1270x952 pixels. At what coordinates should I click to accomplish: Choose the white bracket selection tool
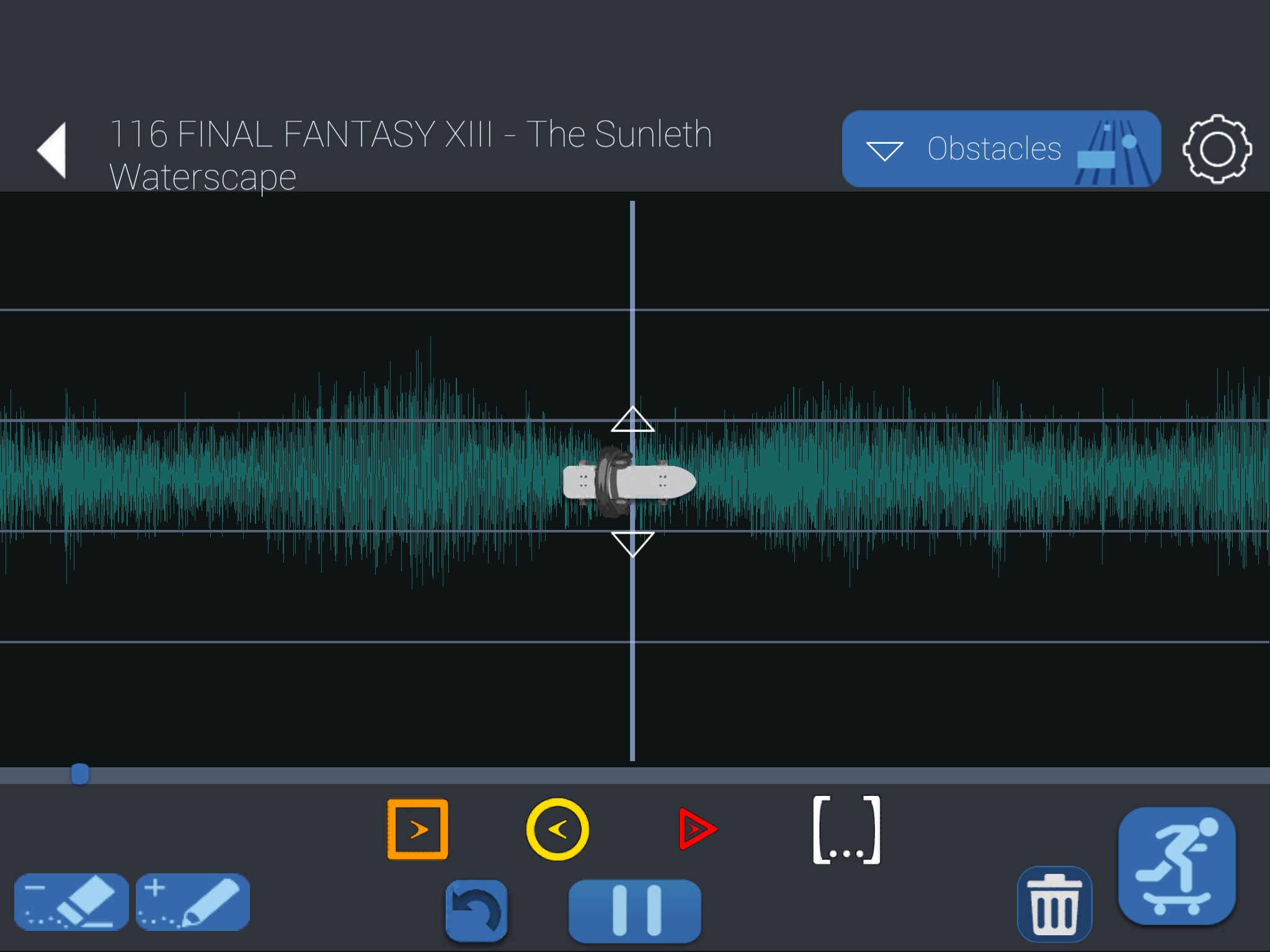[x=846, y=830]
